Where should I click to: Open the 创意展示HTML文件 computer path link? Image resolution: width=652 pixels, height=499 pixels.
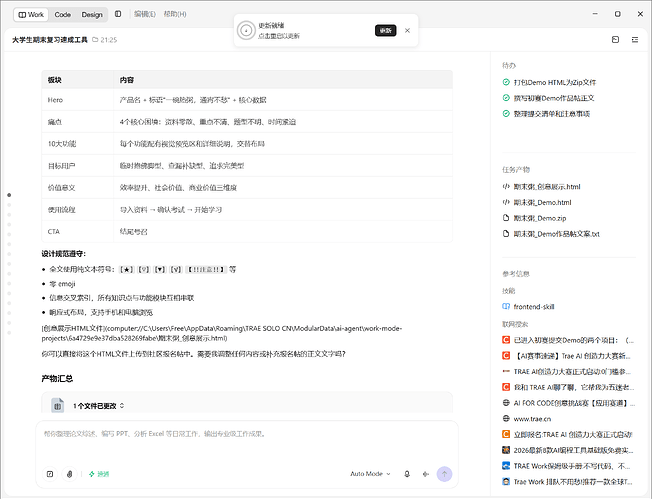(x=222, y=333)
